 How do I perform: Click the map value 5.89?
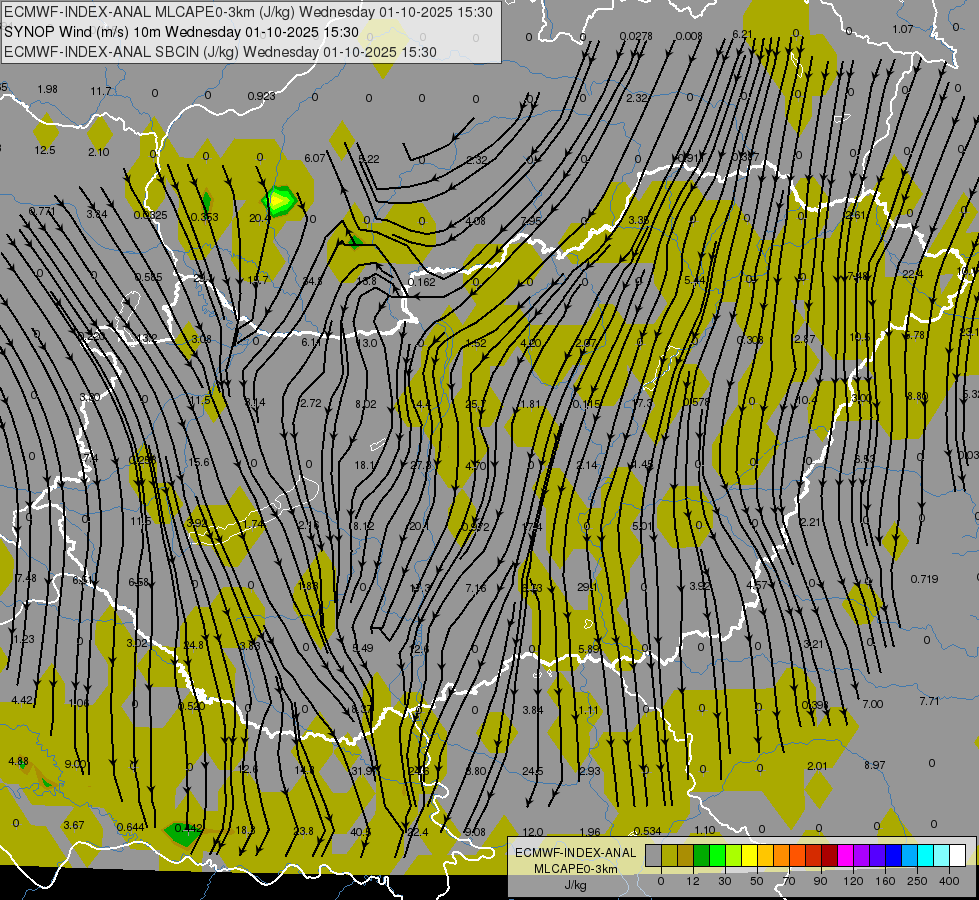(x=589, y=649)
